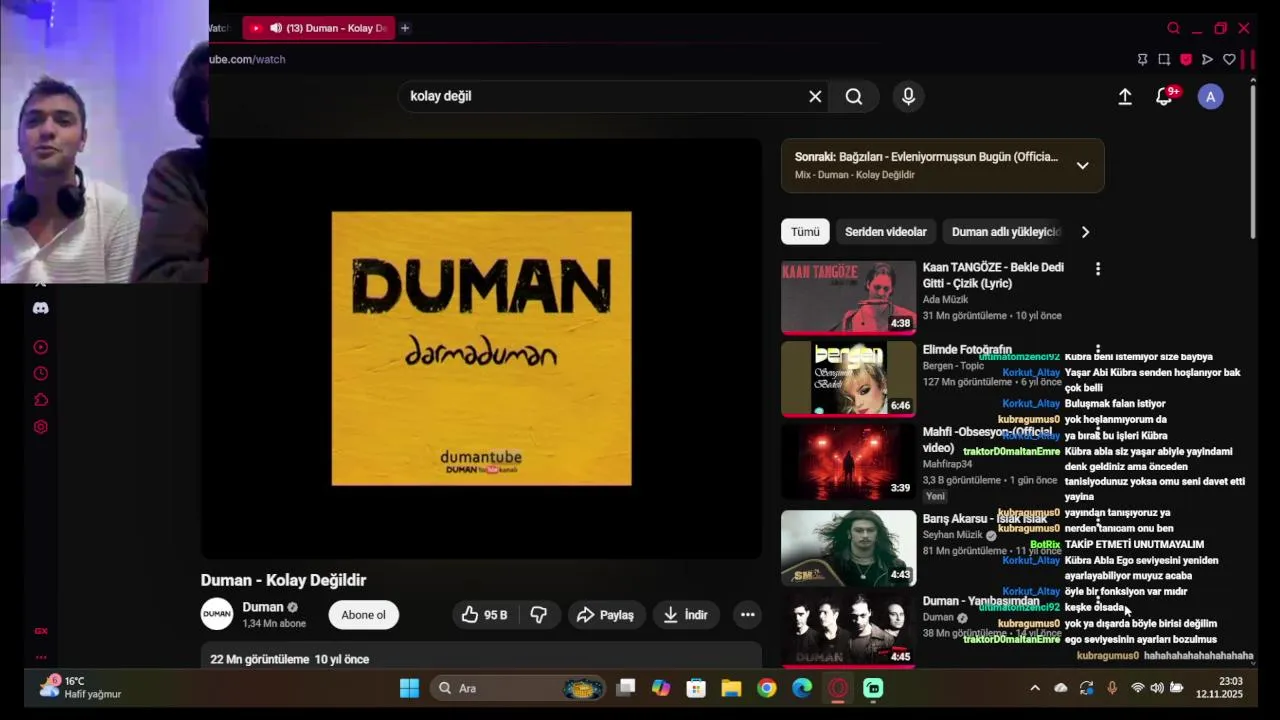The height and width of the screenshot is (720, 1280).
Task: Click the YouTube page vertical scrollbar
Action: coord(1254,160)
